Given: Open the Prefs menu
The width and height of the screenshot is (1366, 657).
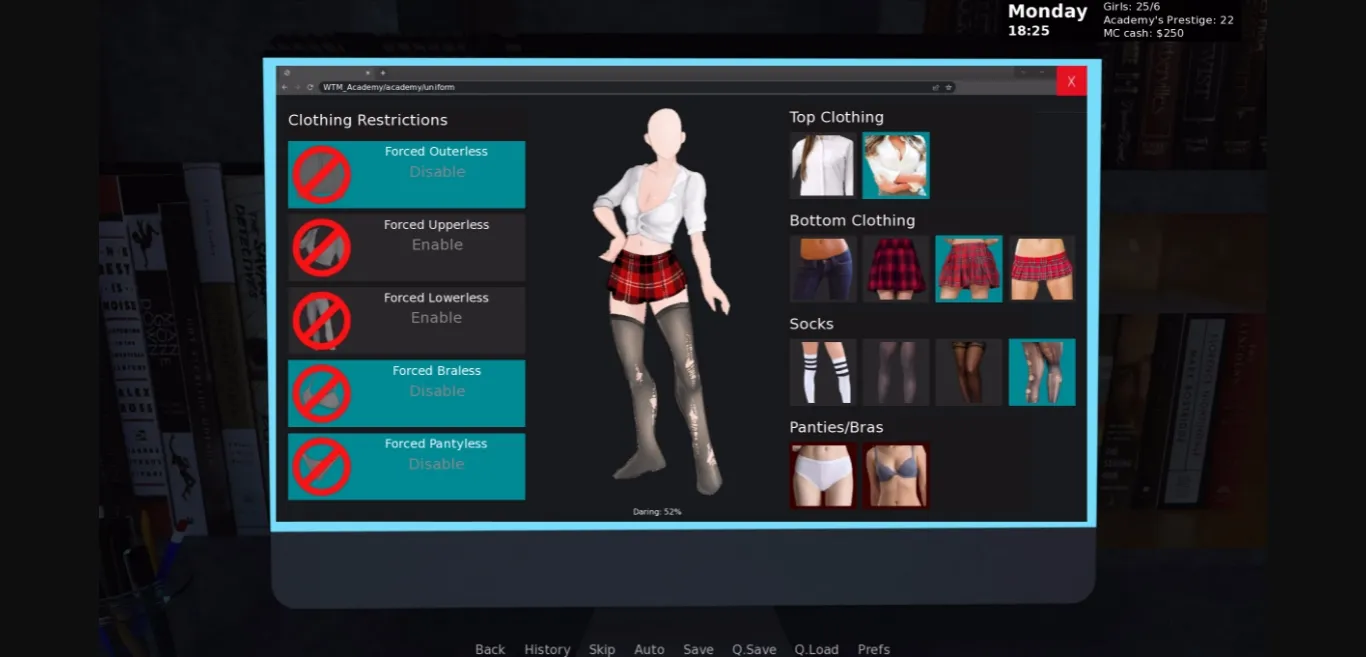Looking at the screenshot, I should pos(873,649).
